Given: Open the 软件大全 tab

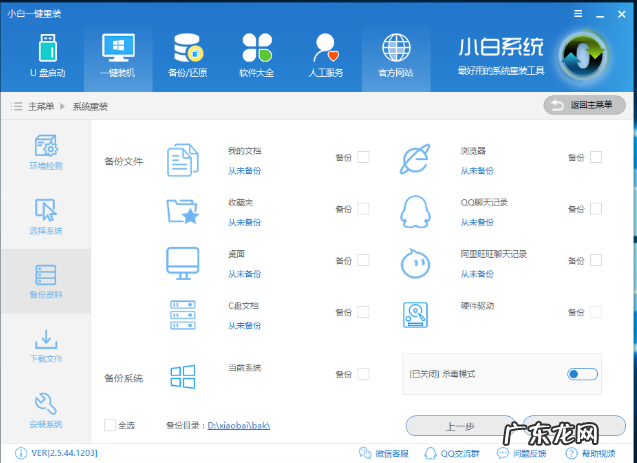Looking at the screenshot, I should click(257, 56).
